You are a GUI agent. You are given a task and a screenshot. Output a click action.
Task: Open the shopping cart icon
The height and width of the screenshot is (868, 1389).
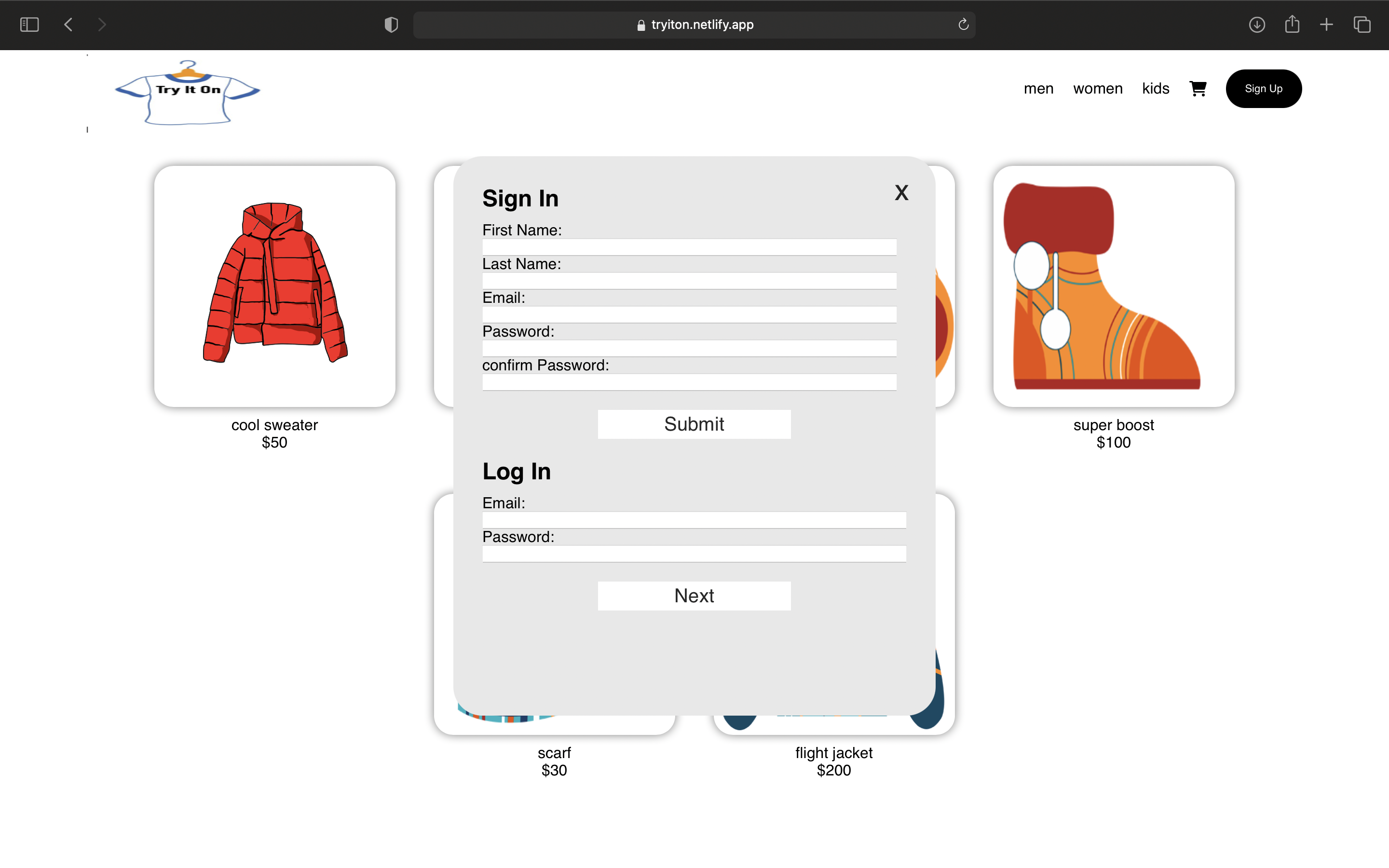[1198, 88]
